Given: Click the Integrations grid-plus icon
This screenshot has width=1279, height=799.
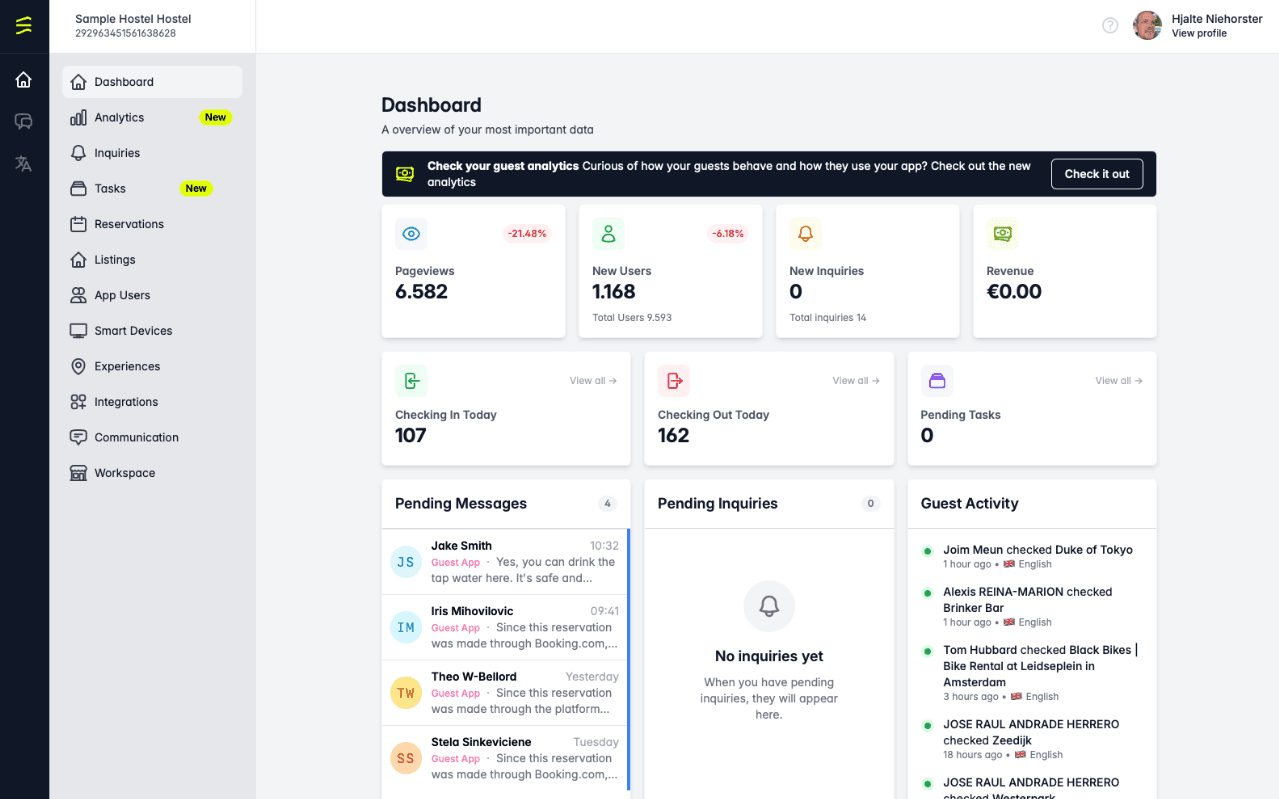Looking at the screenshot, I should (x=78, y=401).
